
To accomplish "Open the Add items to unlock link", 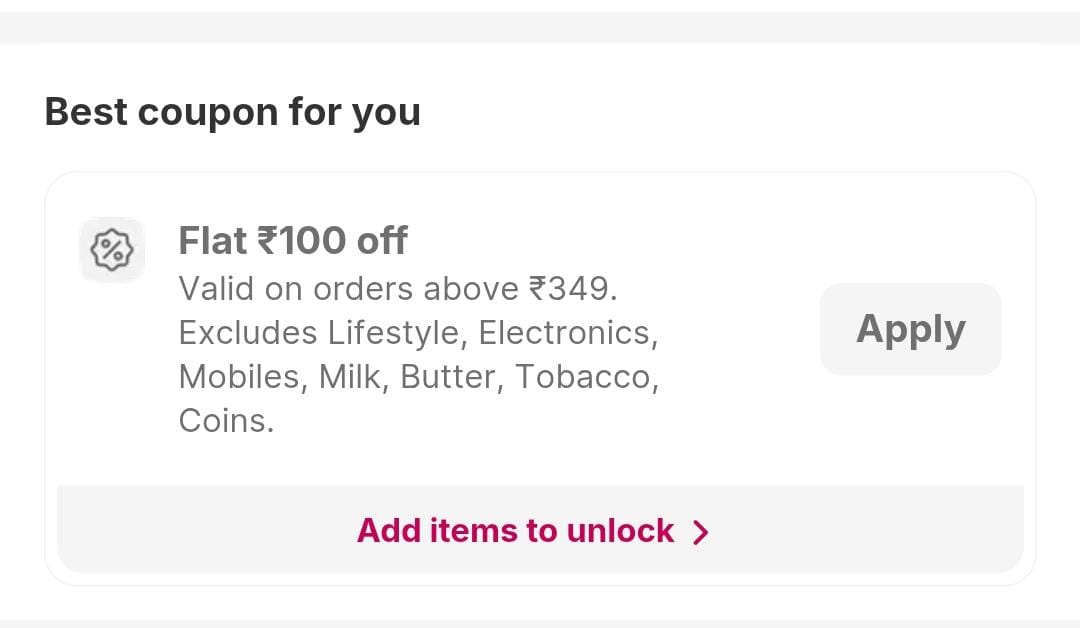I will pos(515,530).
